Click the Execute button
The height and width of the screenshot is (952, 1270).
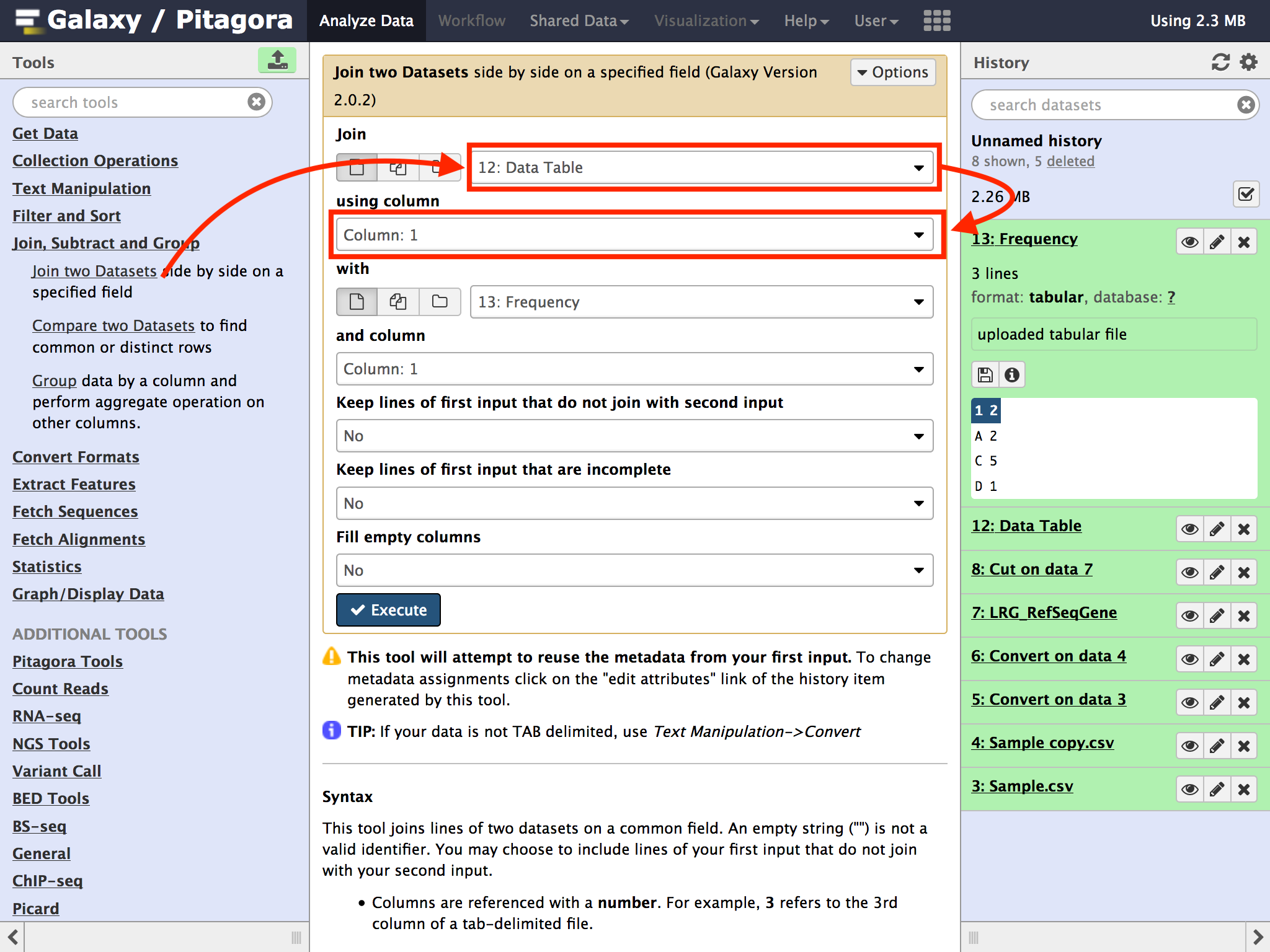pyautogui.click(x=388, y=610)
